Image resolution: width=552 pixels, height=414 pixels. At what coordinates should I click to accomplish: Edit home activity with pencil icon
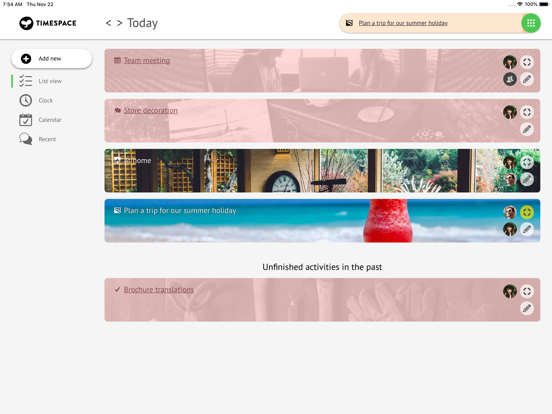[x=527, y=180]
